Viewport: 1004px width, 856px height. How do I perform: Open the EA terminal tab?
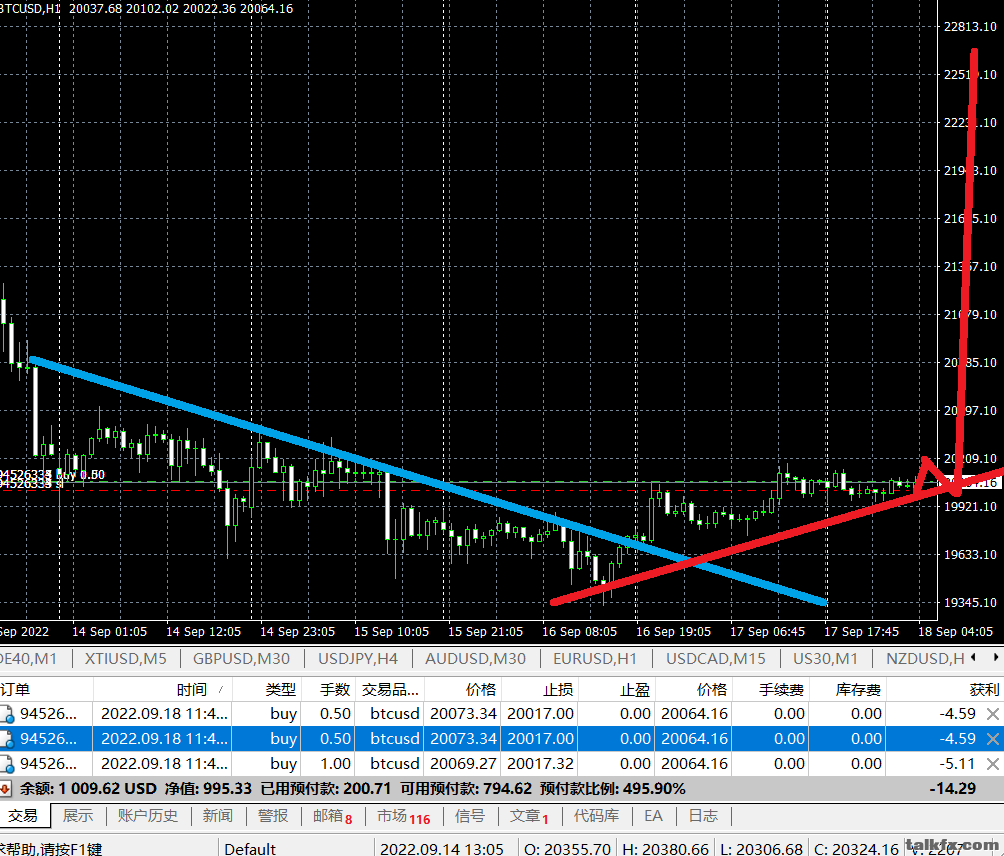pos(653,816)
